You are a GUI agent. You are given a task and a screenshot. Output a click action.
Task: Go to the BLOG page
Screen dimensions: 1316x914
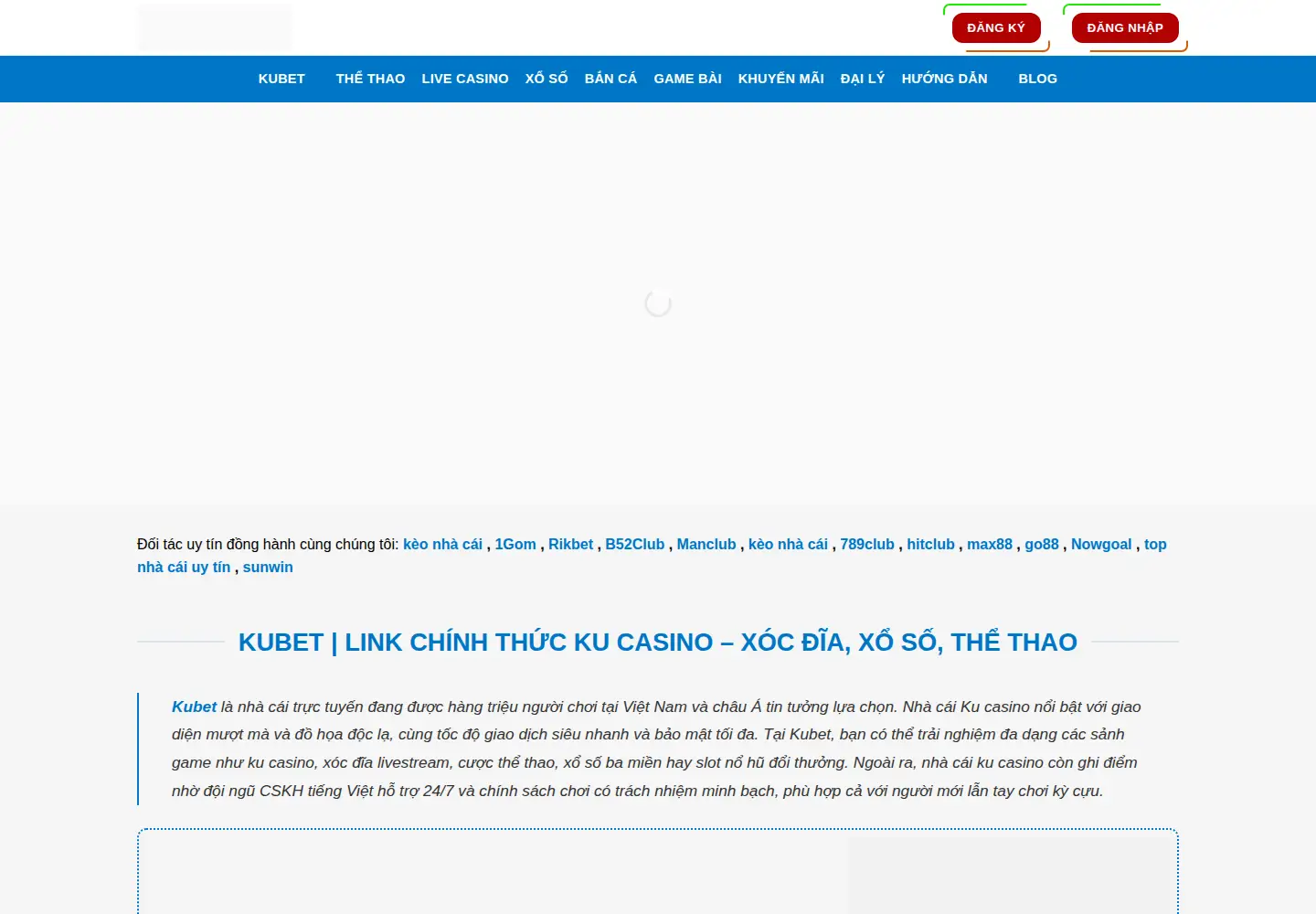(1037, 79)
